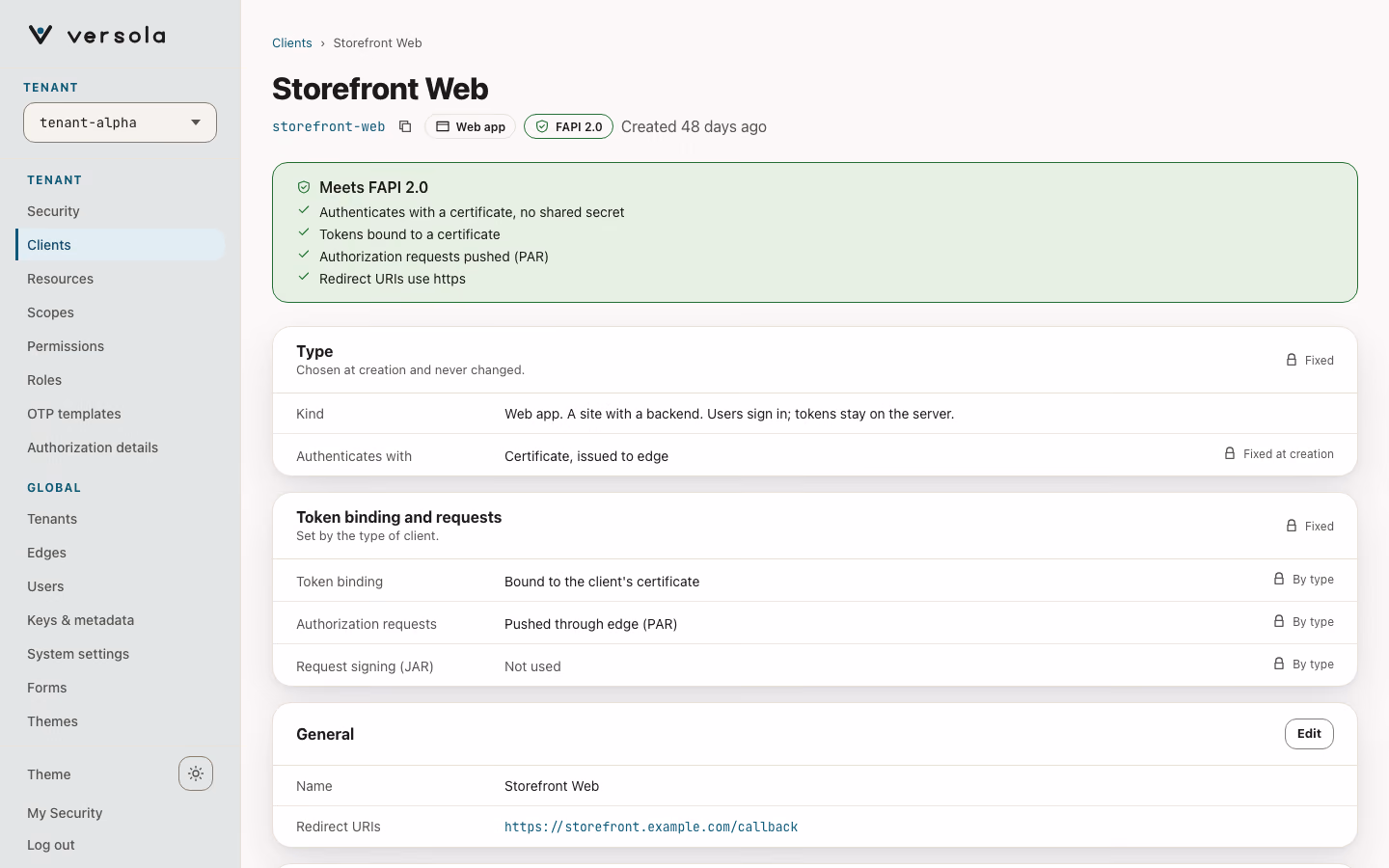Screen dimensions: 1389x868
Task: Click the 'Authenticates with' row label
Action: pyautogui.click(x=354, y=456)
